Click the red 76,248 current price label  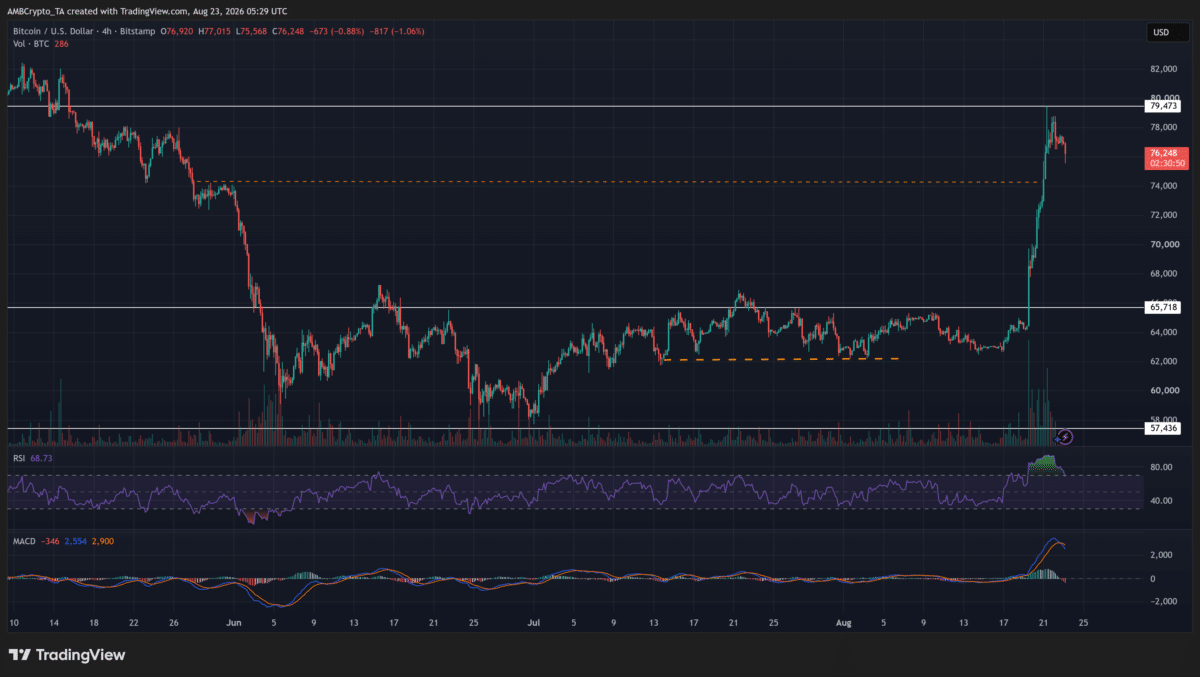point(1165,153)
